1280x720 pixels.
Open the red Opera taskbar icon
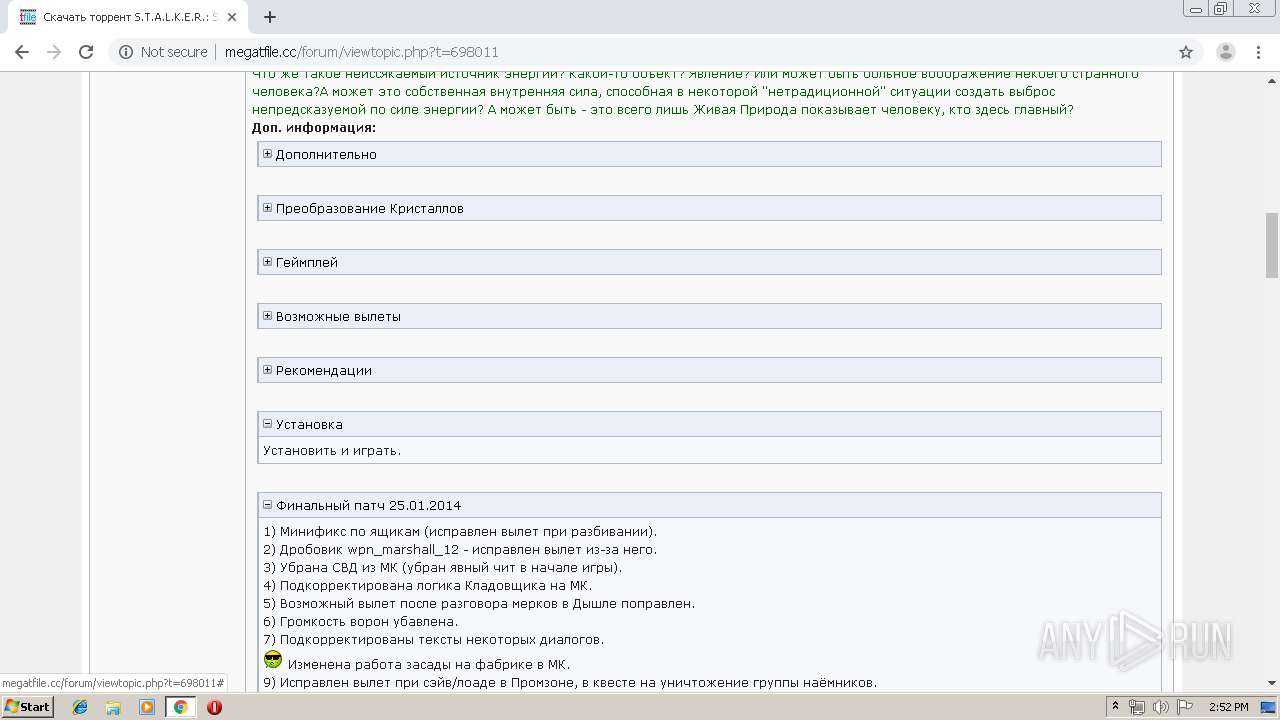pos(214,707)
